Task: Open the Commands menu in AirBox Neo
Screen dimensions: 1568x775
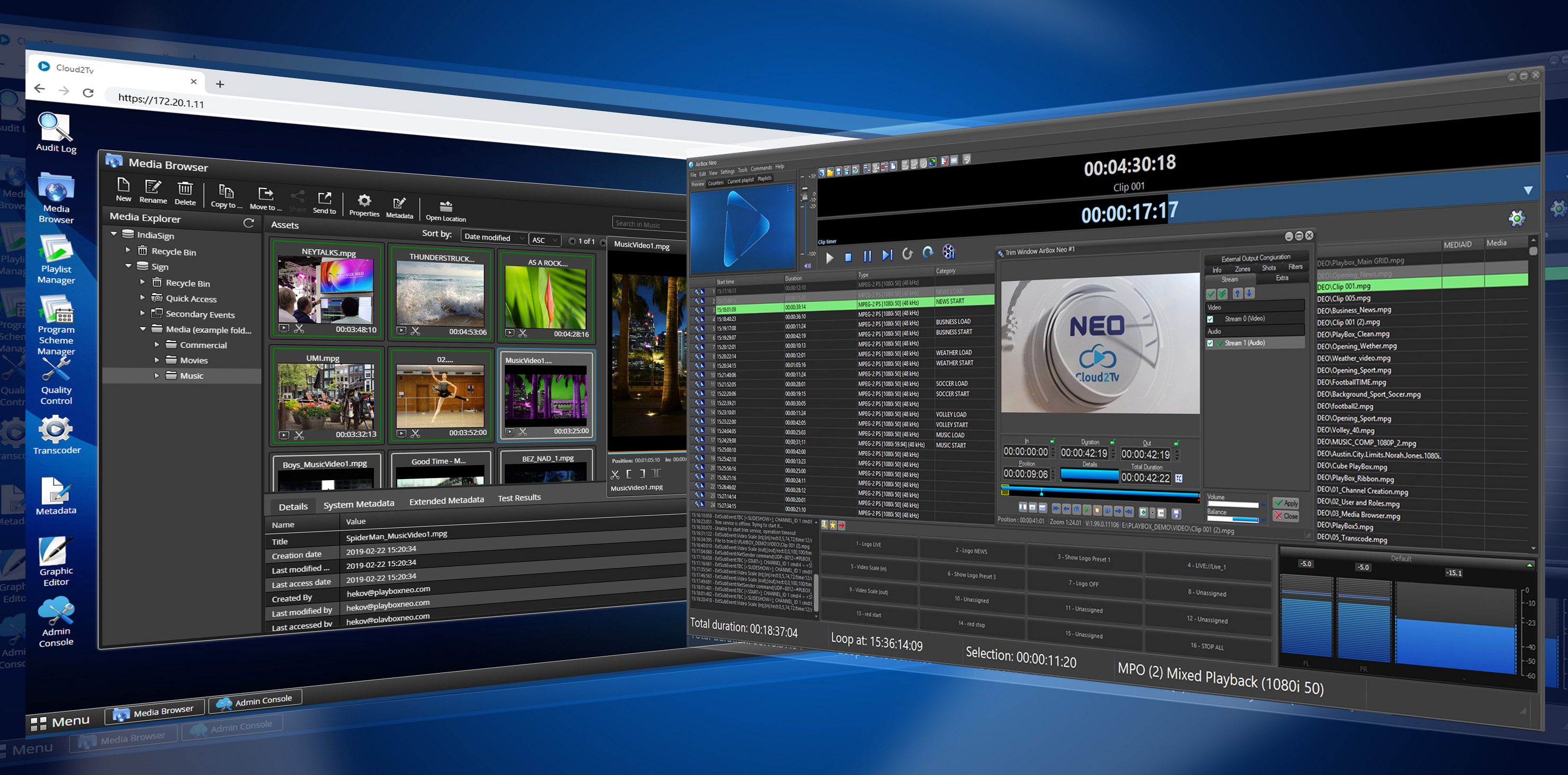Action: tap(761, 168)
